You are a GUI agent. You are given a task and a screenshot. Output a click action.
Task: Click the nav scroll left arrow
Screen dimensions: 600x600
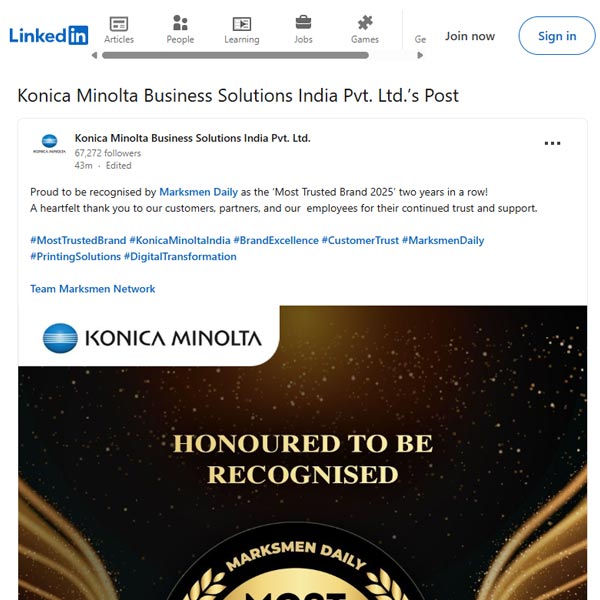coord(94,55)
